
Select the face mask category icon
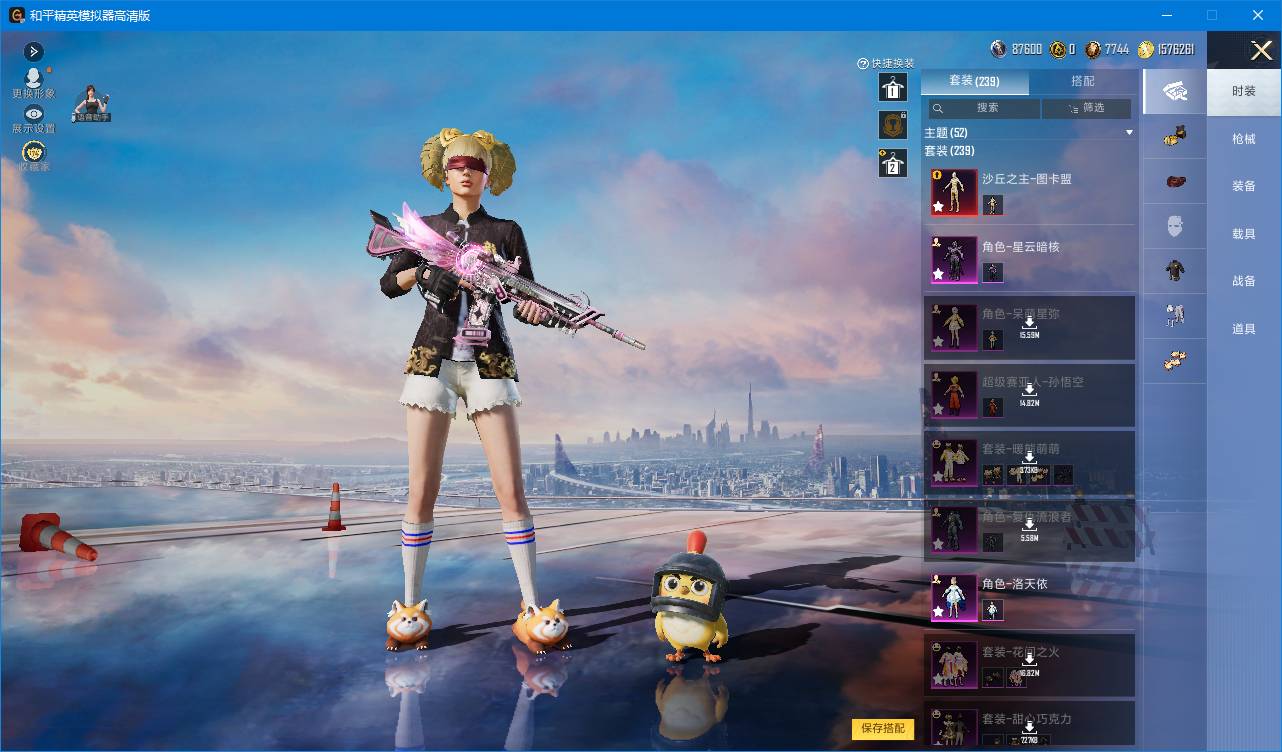pyautogui.click(x=1175, y=226)
